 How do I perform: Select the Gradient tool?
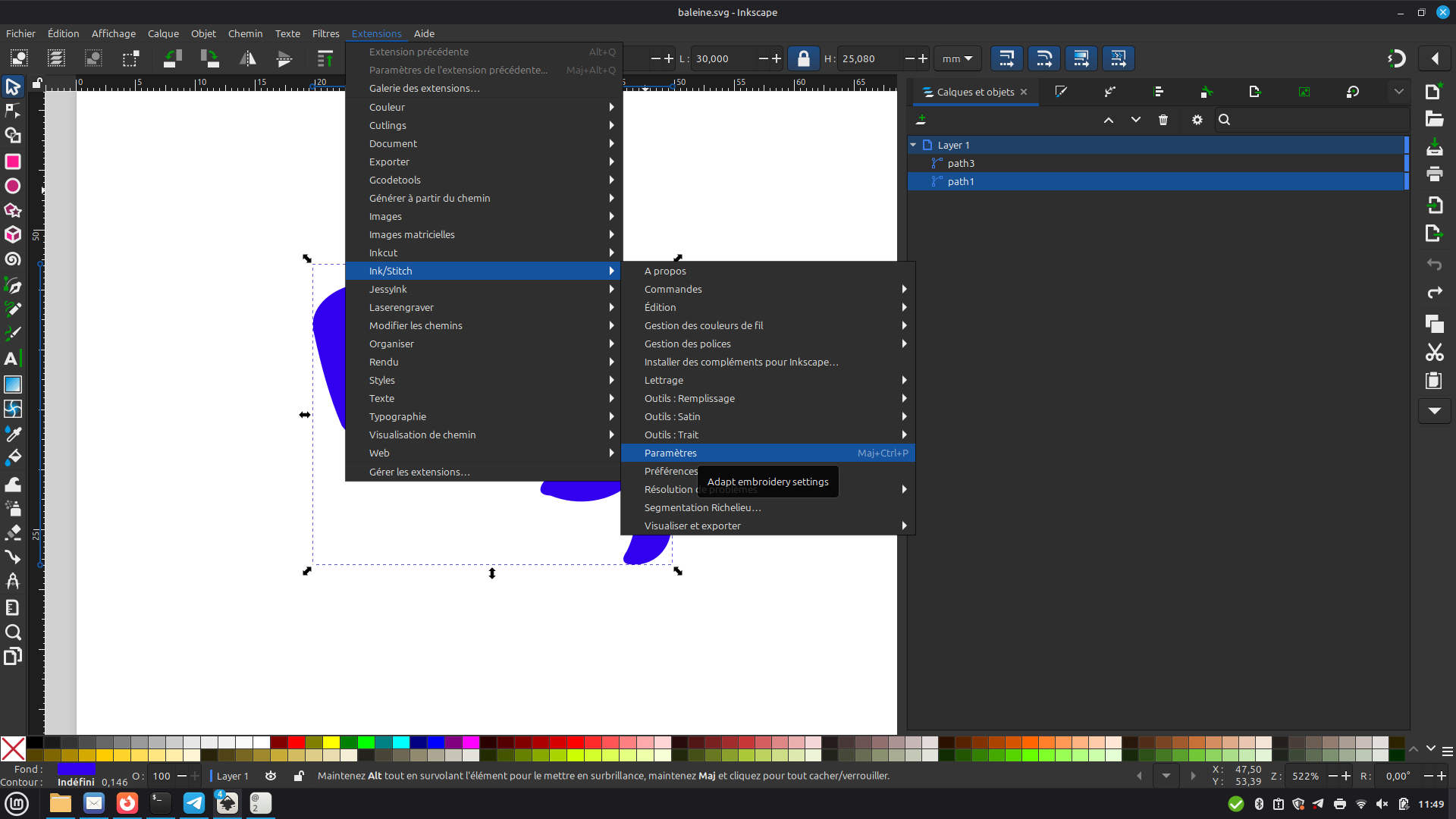tap(13, 384)
